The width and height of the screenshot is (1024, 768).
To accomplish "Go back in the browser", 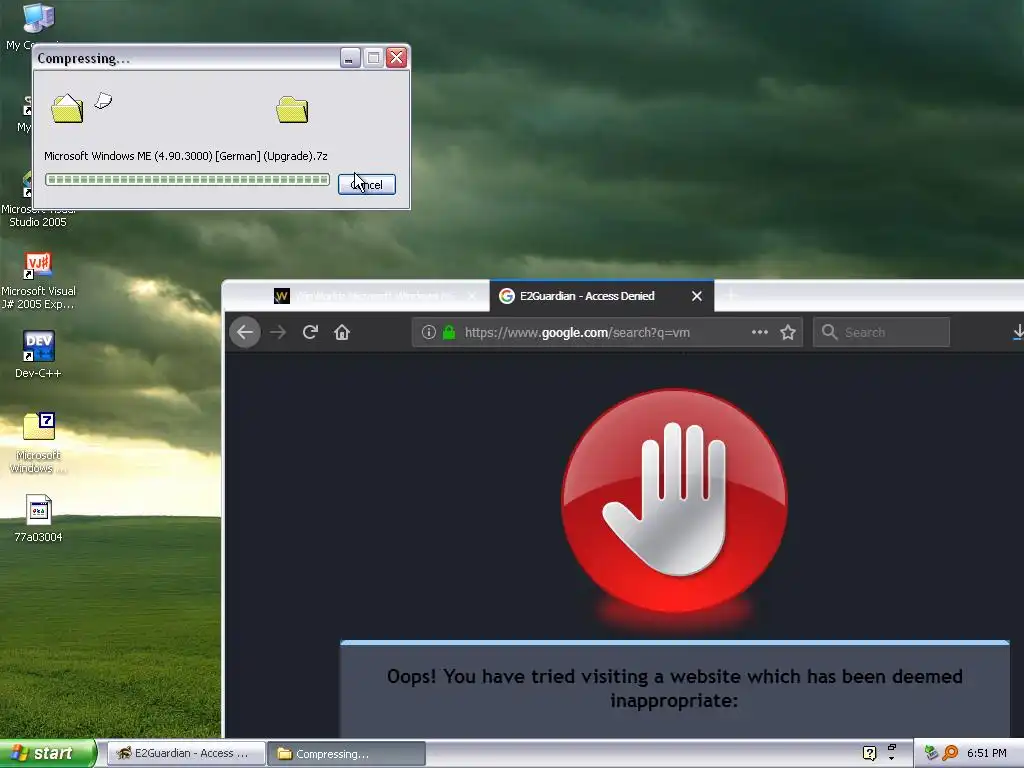I will point(245,332).
